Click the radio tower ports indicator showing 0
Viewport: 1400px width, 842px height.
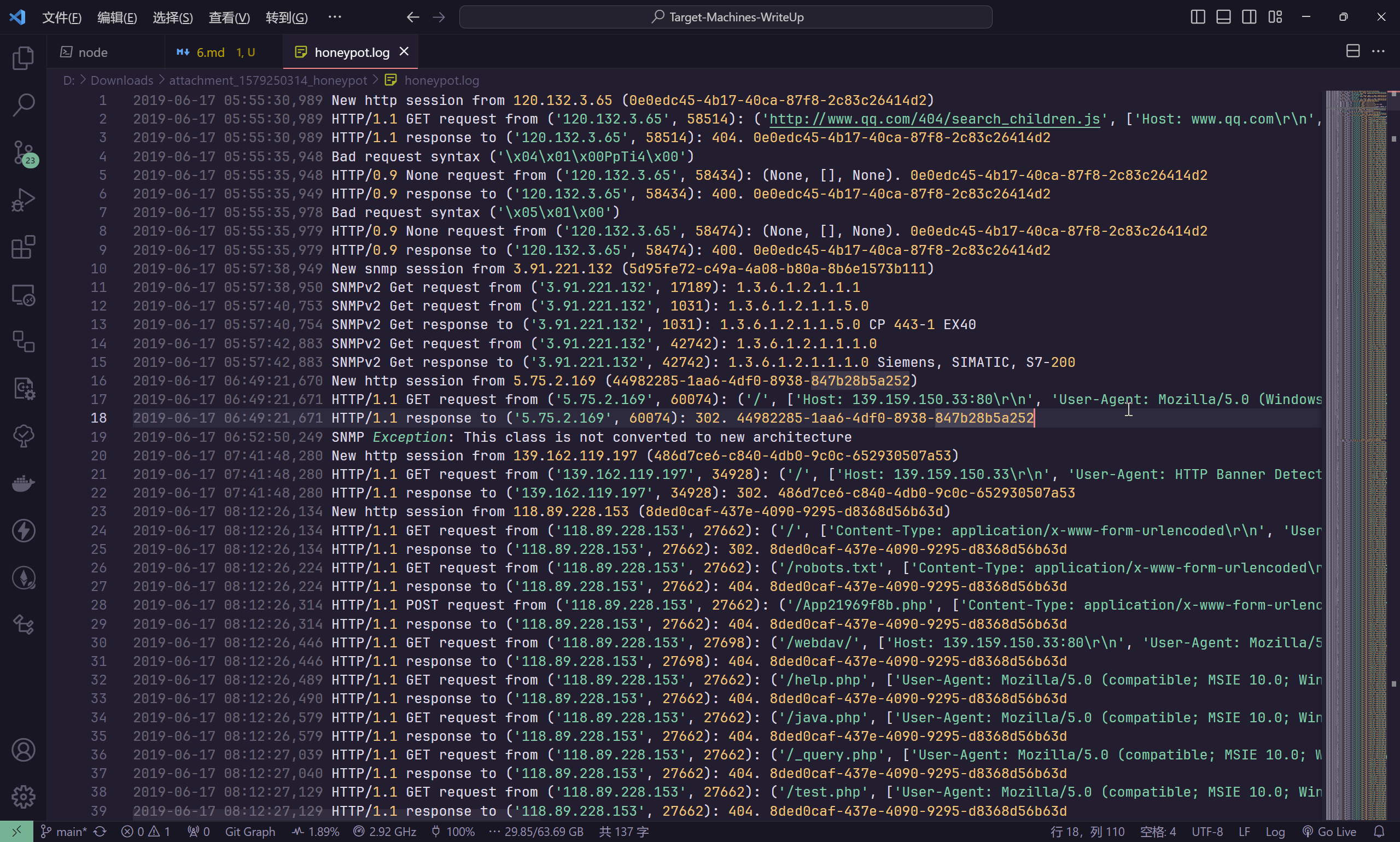[x=199, y=831]
